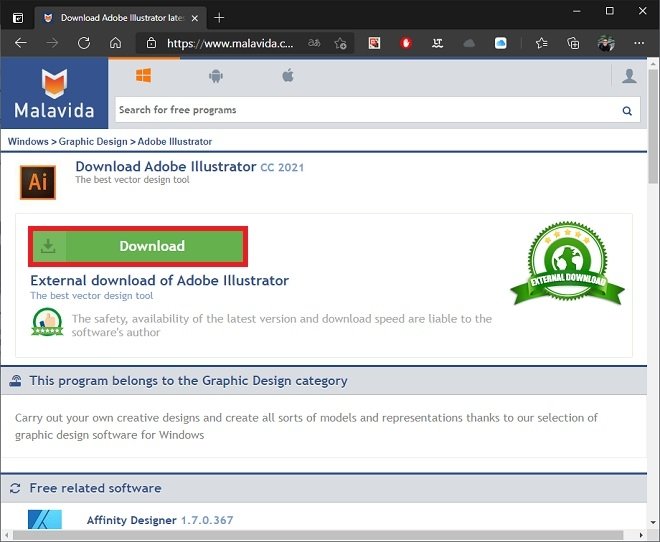Open the Windows breadcrumb link

(28, 141)
